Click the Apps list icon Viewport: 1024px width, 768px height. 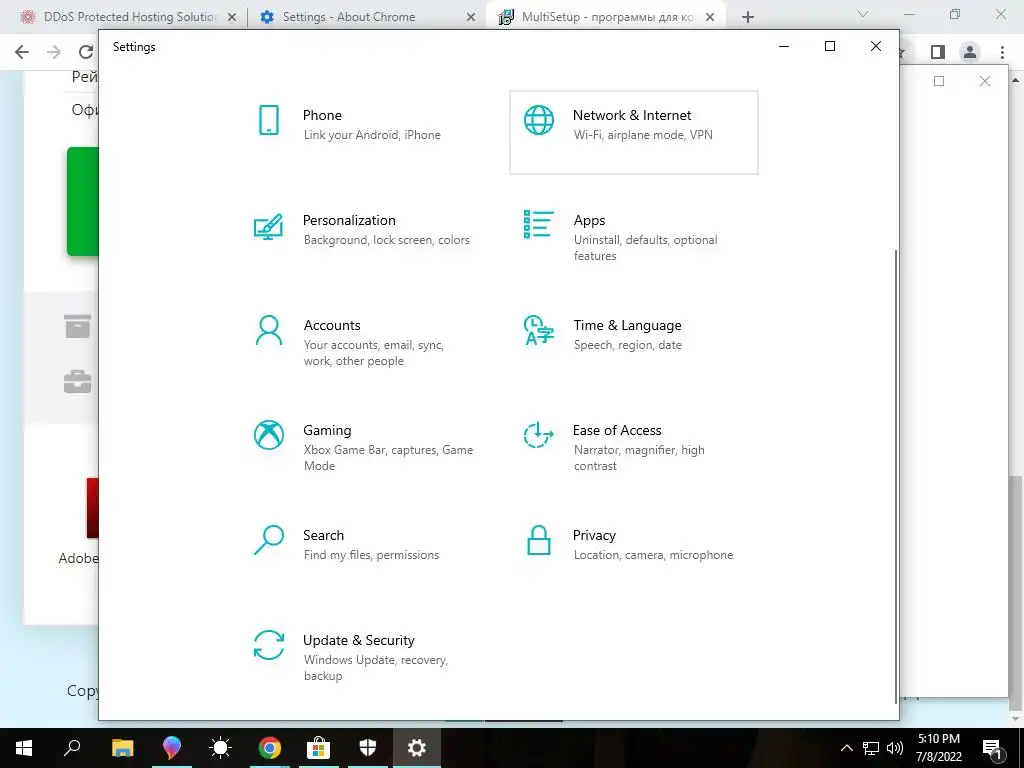click(x=539, y=225)
